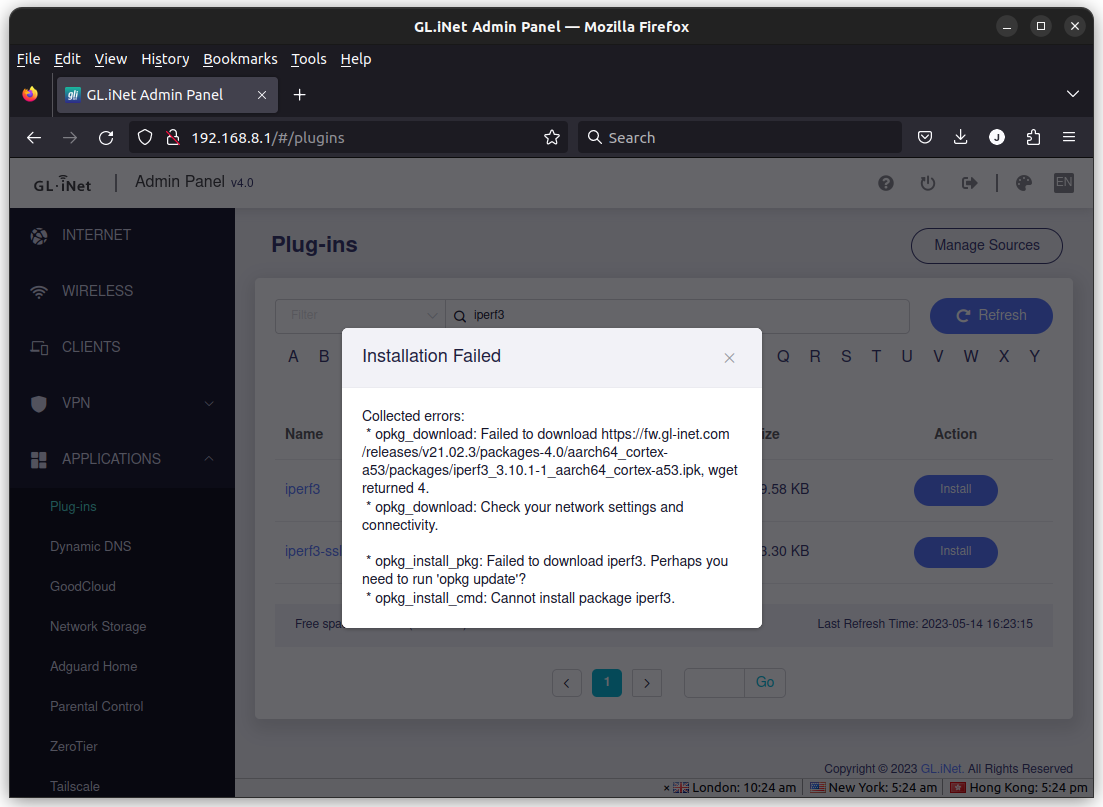Image resolution: width=1103 pixels, height=807 pixels.
Task: Click the logout icon in header
Action: pos(969,183)
